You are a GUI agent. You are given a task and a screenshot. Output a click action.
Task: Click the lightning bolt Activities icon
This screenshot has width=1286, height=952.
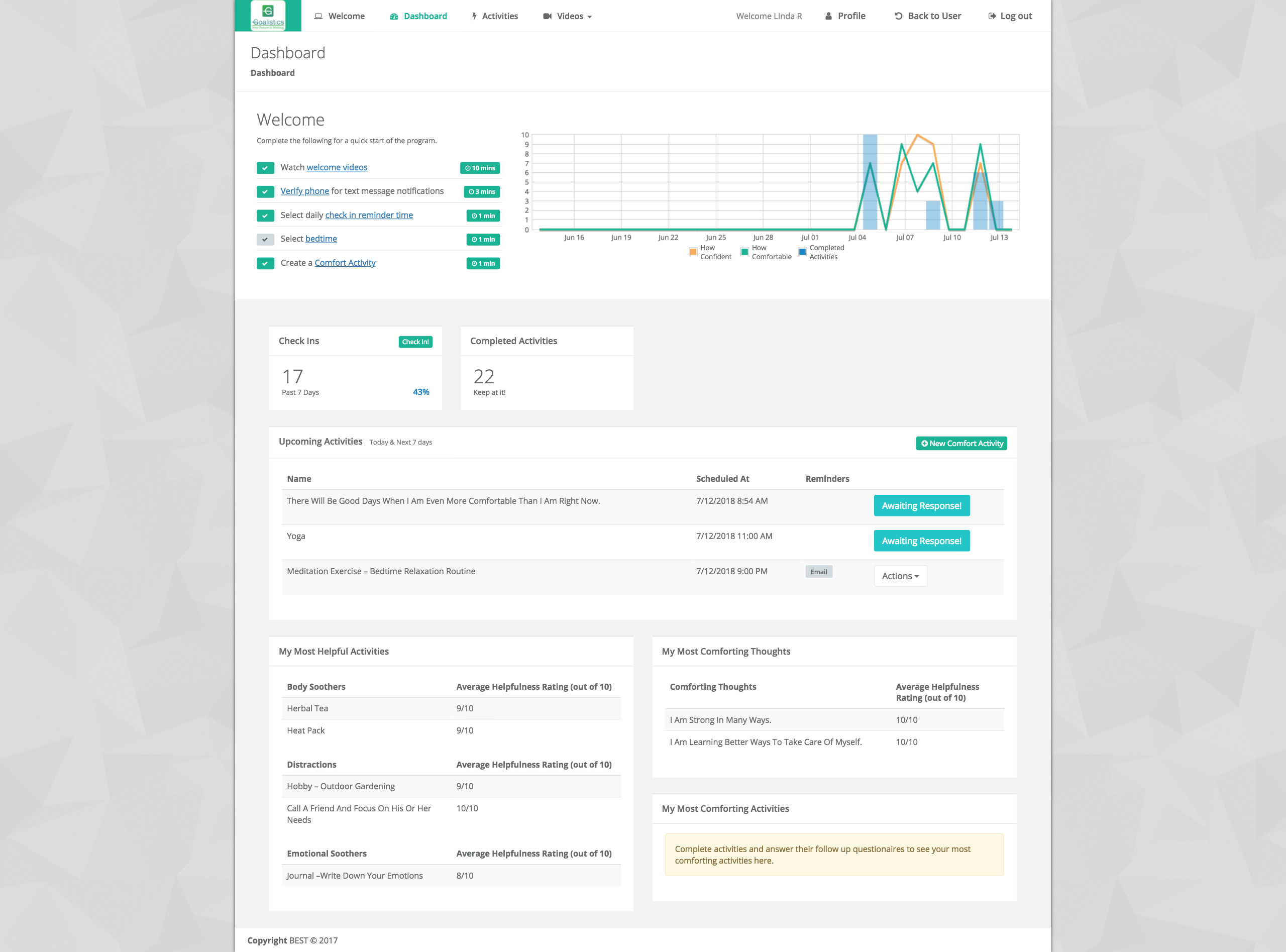click(474, 16)
